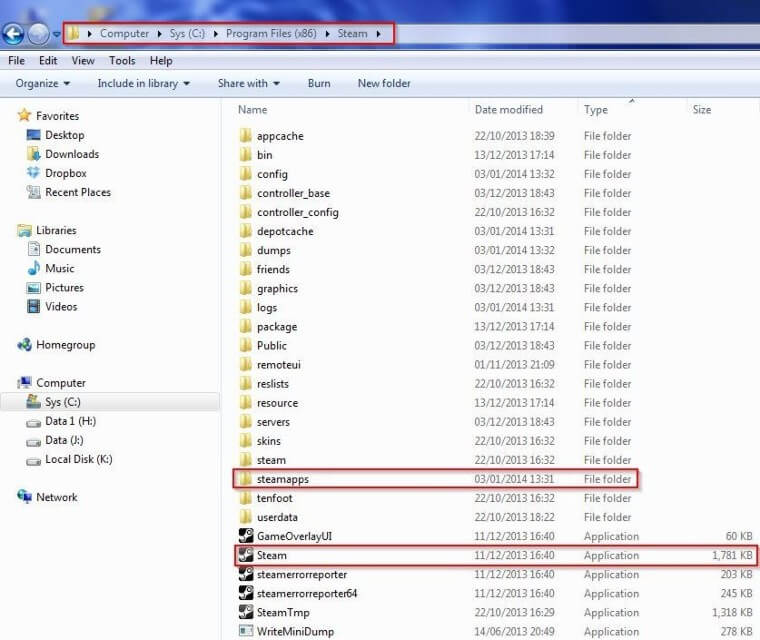Click the Computer icon in sidebar
The height and width of the screenshot is (640, 760).
24,383
